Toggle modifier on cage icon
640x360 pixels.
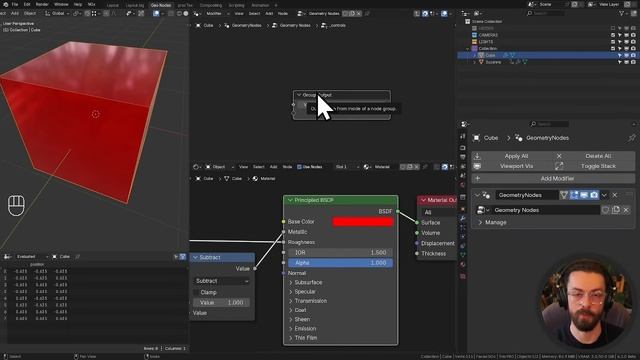[564, 195]
